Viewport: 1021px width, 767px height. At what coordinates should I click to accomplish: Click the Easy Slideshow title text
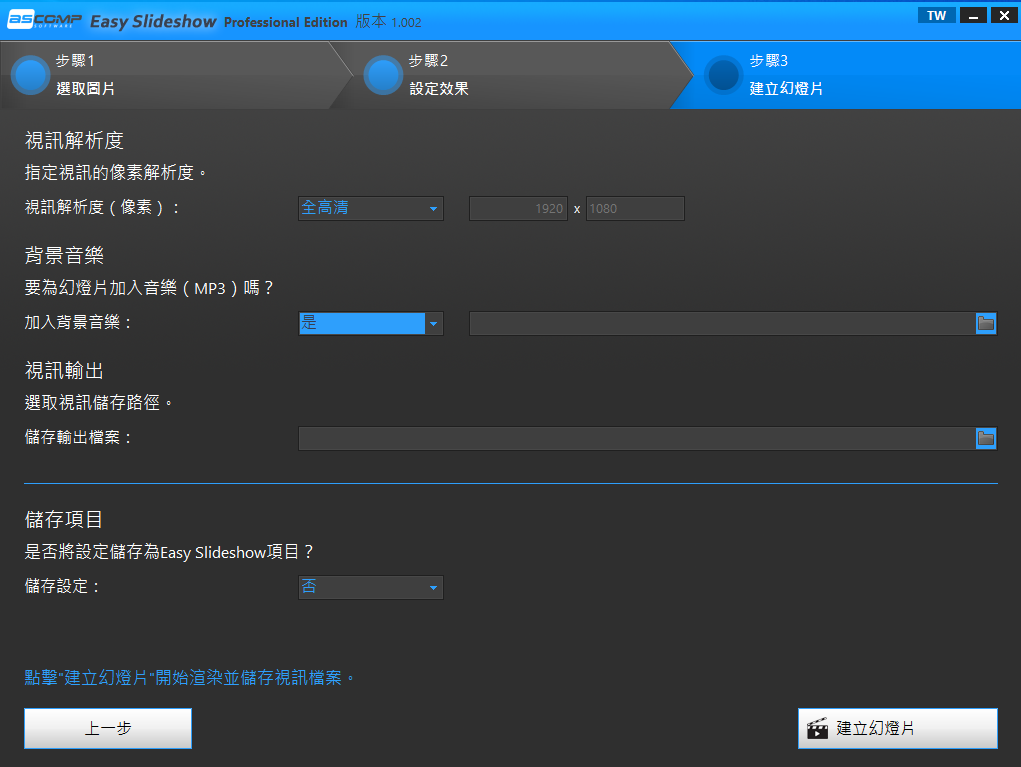click(x=153, y=21)
